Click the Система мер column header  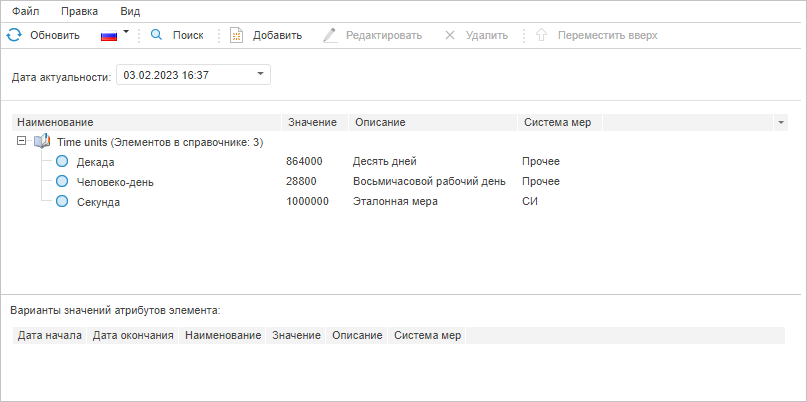pos(557,122)
